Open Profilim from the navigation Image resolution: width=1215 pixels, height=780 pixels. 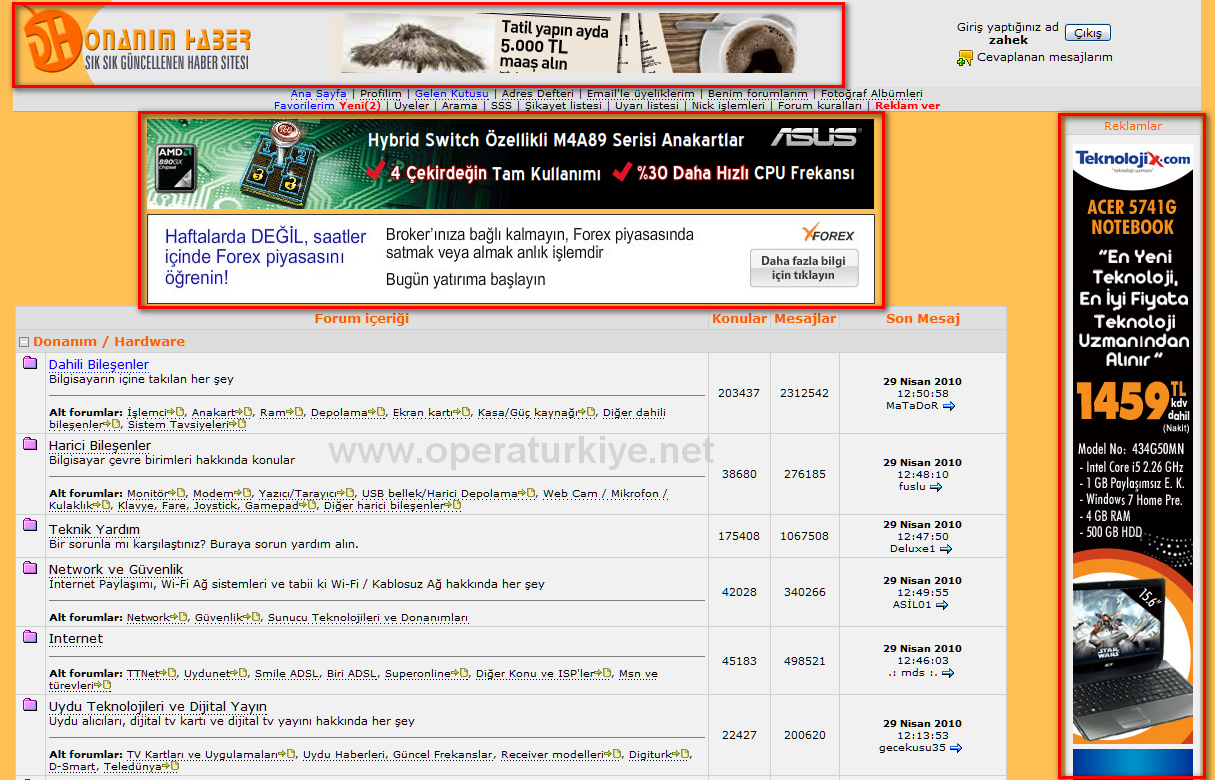coord(380,94)
